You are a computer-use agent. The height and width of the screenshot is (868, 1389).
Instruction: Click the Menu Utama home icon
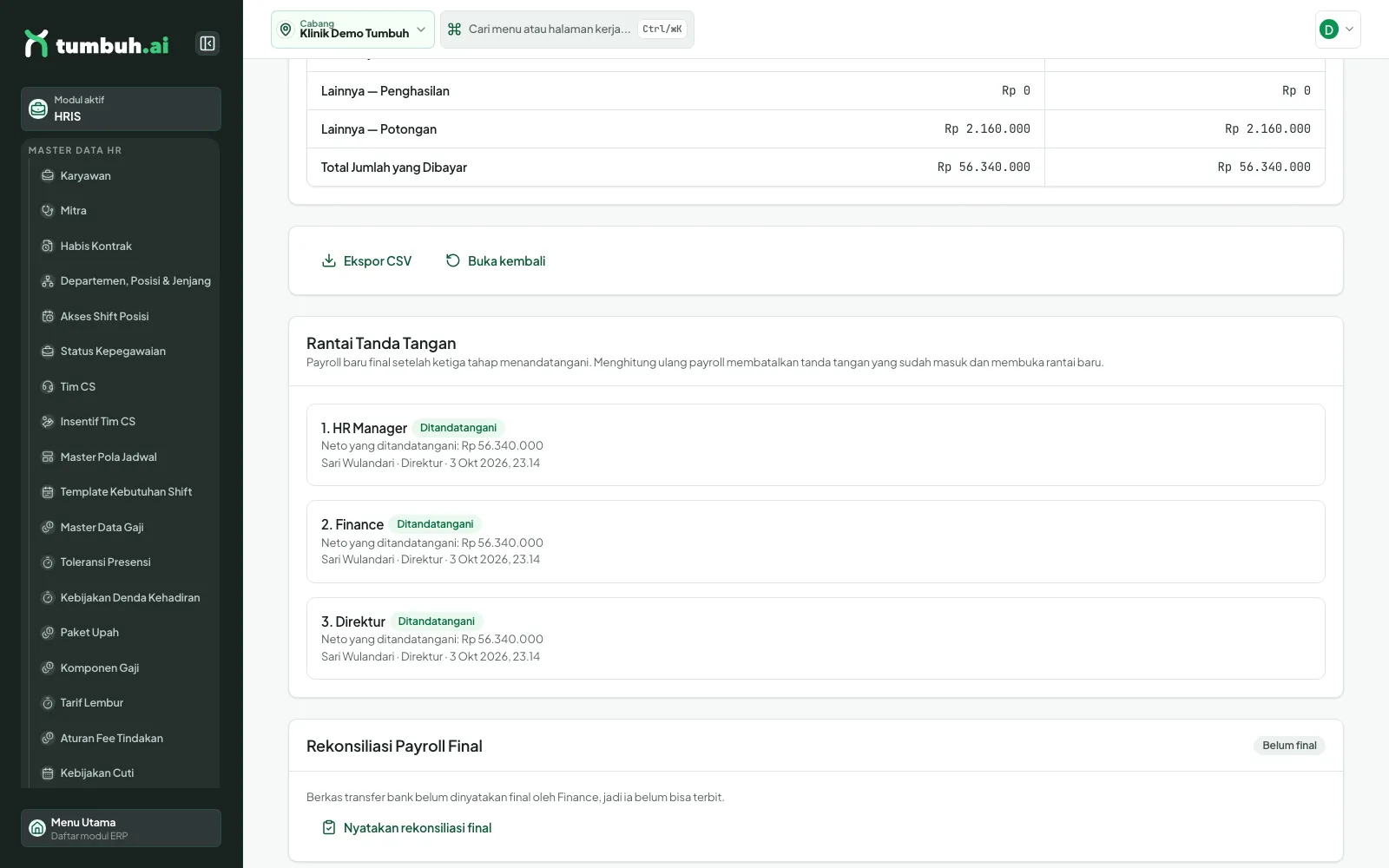click(x=37, y=828)
